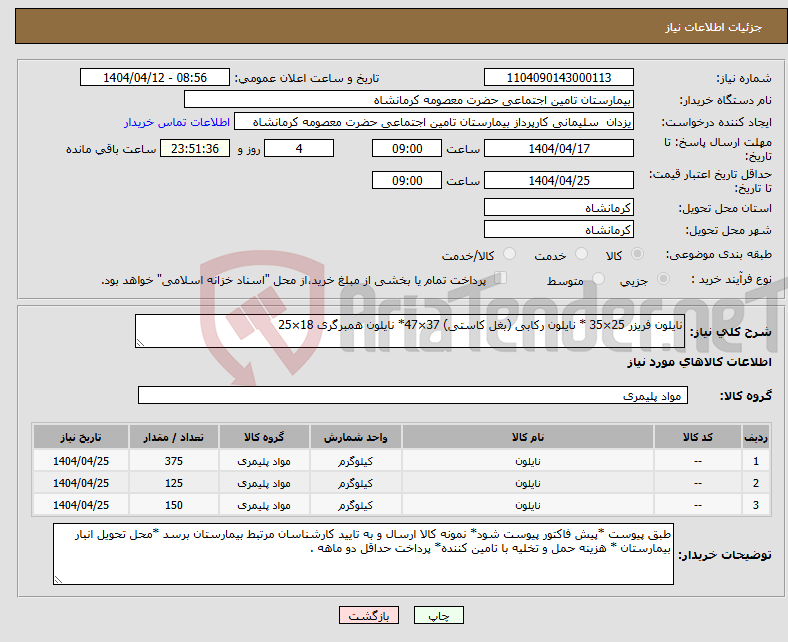Image resolution: width=788 pixels, height=642 pixels.
Task: Select the خدمت radio button
Action: [581, 254]
